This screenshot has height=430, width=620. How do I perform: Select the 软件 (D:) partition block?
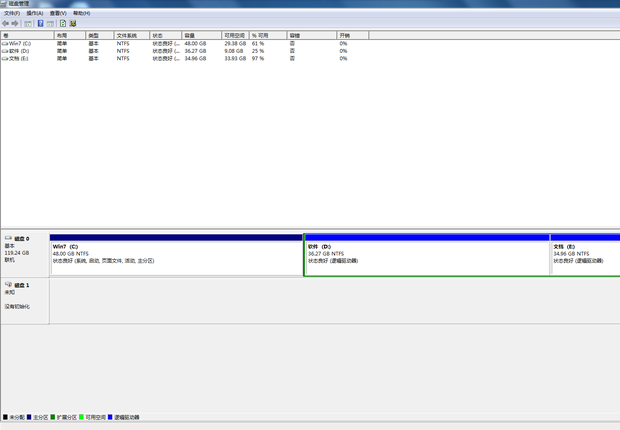tap(427, 258)
